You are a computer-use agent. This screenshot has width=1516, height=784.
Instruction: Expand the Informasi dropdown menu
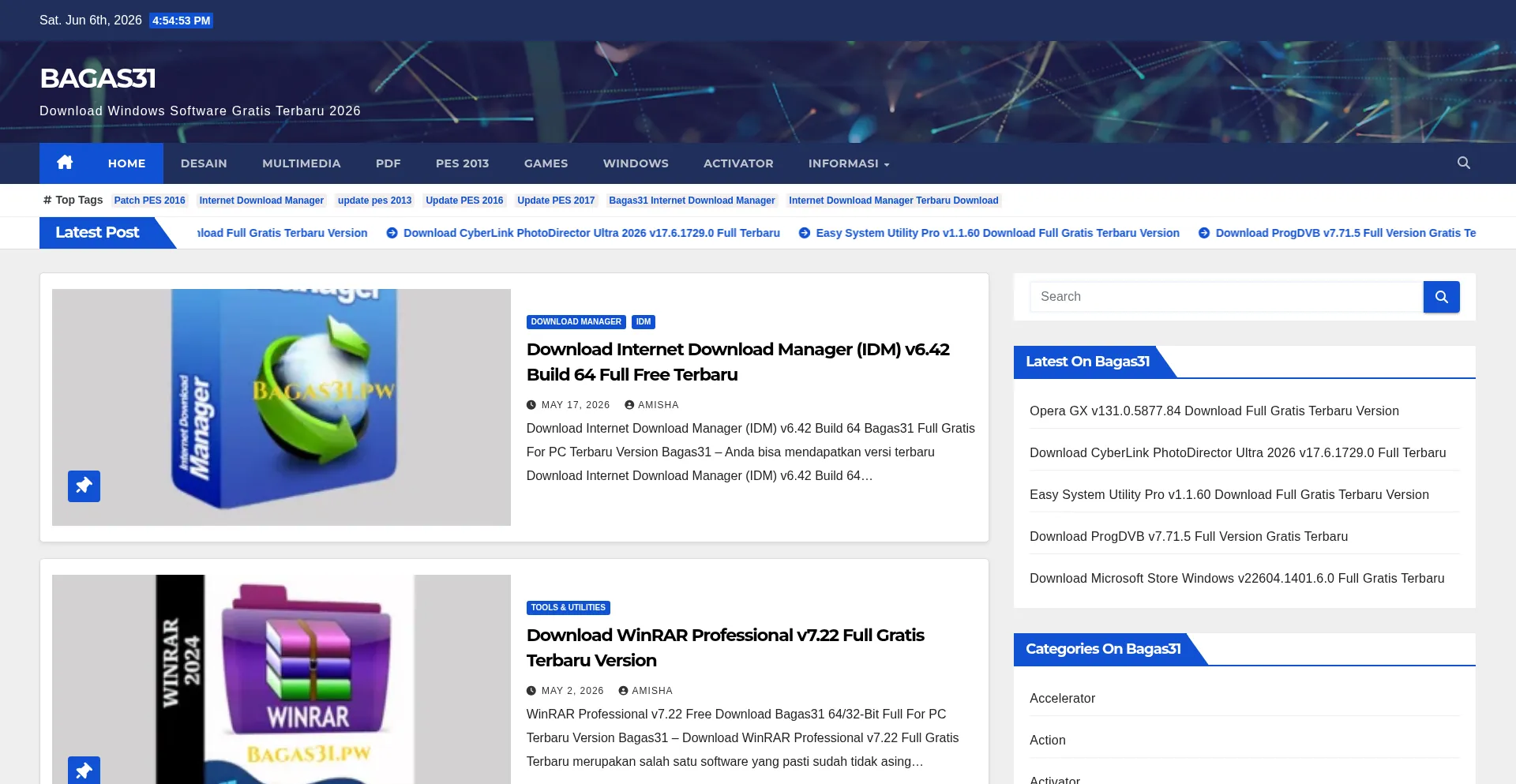click(849, 163)
